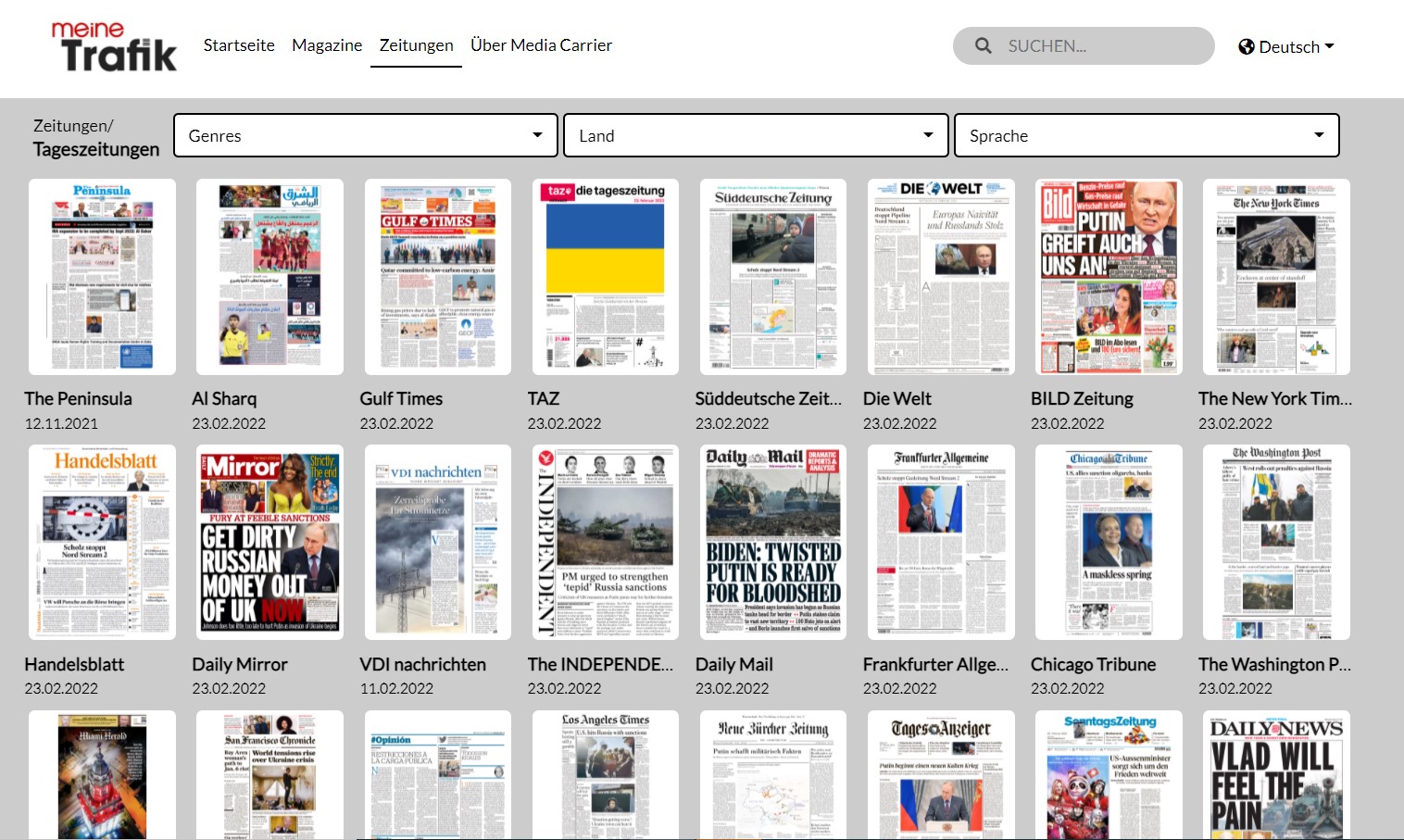Click the Frankfurter Allge... title link
Viewport: 1404px width, 840px height.
point(935,664)
